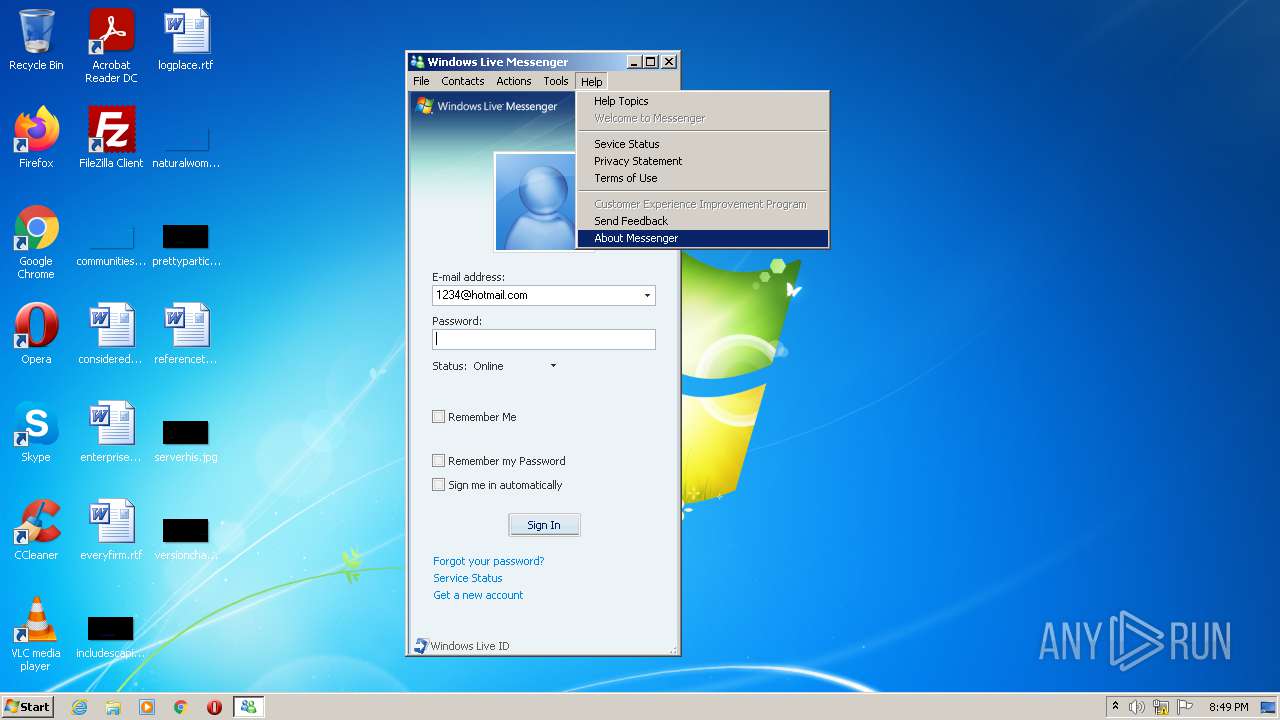Click the Chrome taskbar icon
Viewport: 1280px width, 720px height.
[x=181, y=707]
